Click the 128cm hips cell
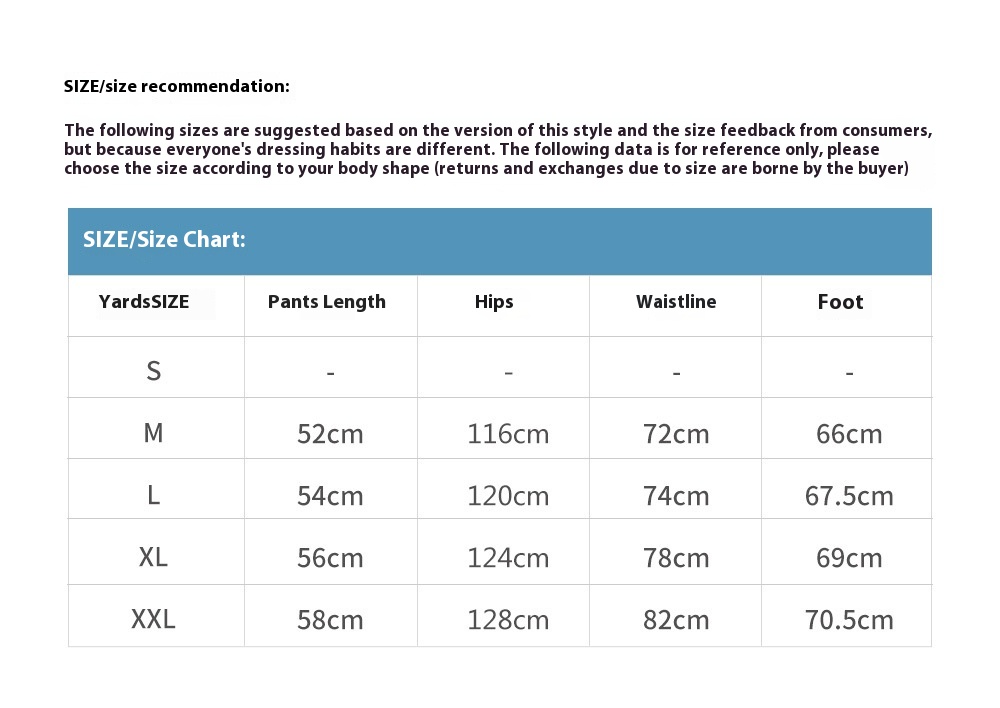This screenshot has width=1000, height=708. tap(508, 620)
